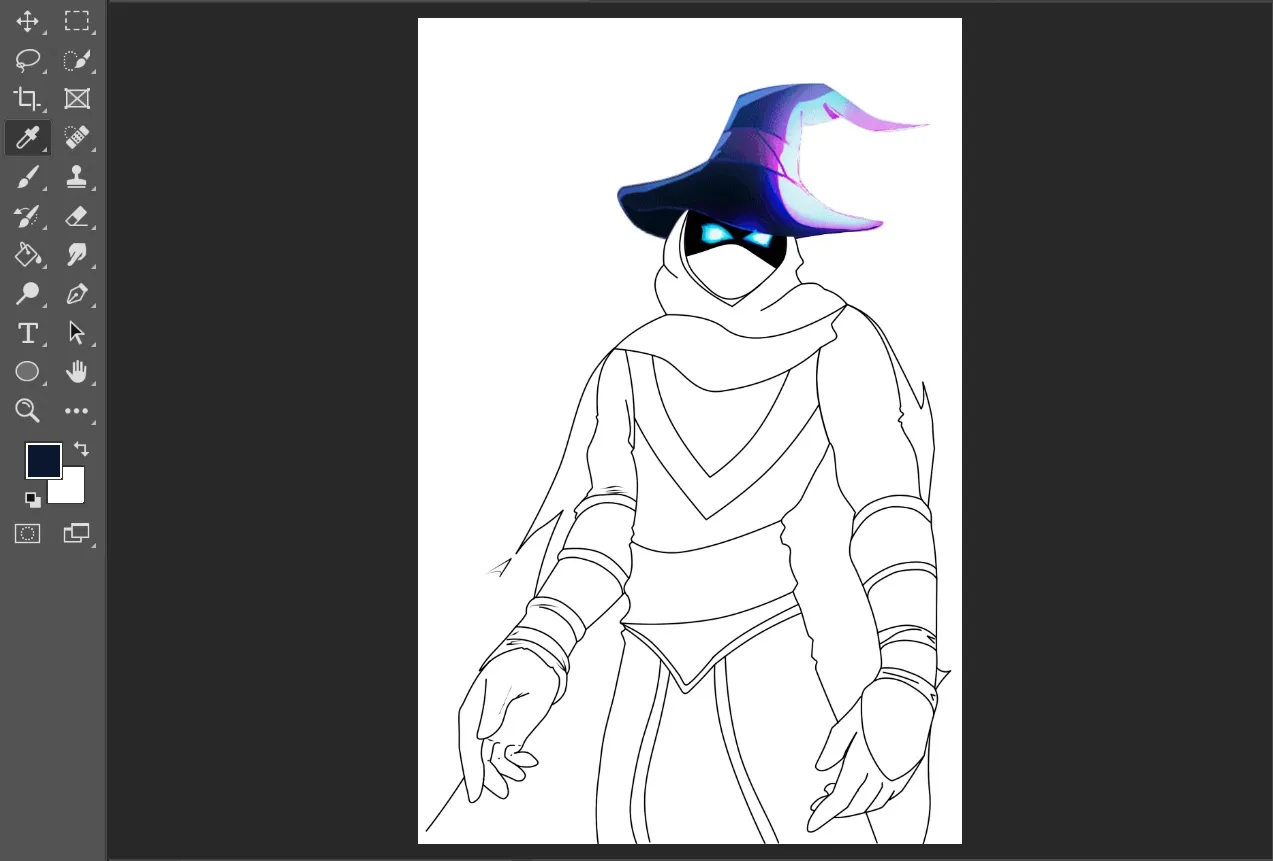Select the Frame tool

point(77,98)
